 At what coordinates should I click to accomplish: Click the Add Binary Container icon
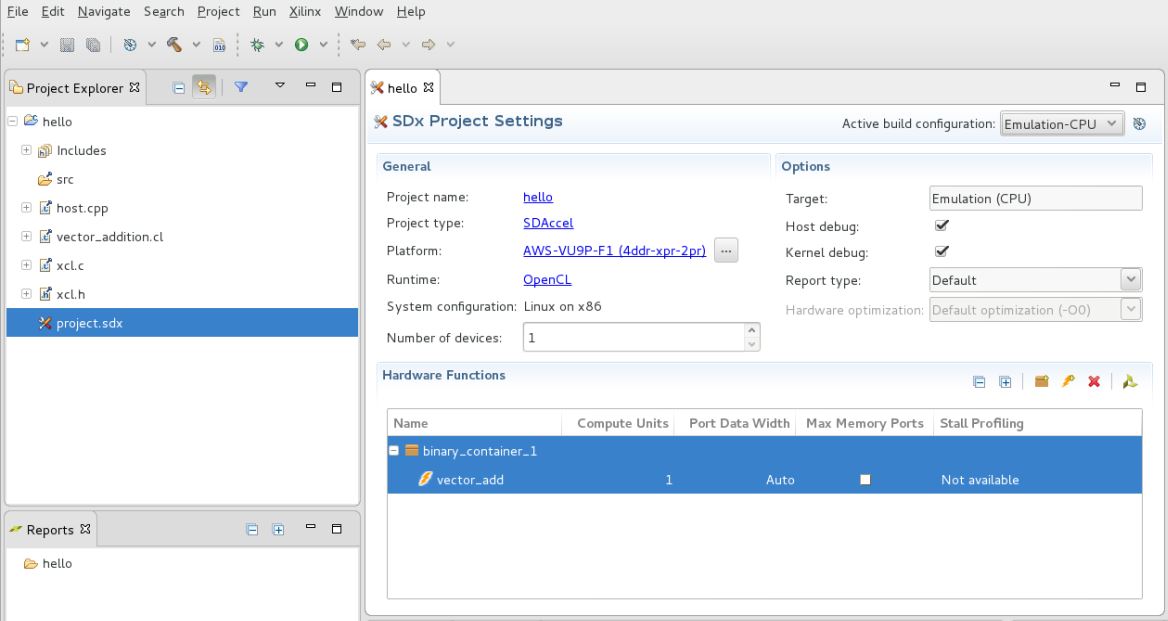point(1041,381)
